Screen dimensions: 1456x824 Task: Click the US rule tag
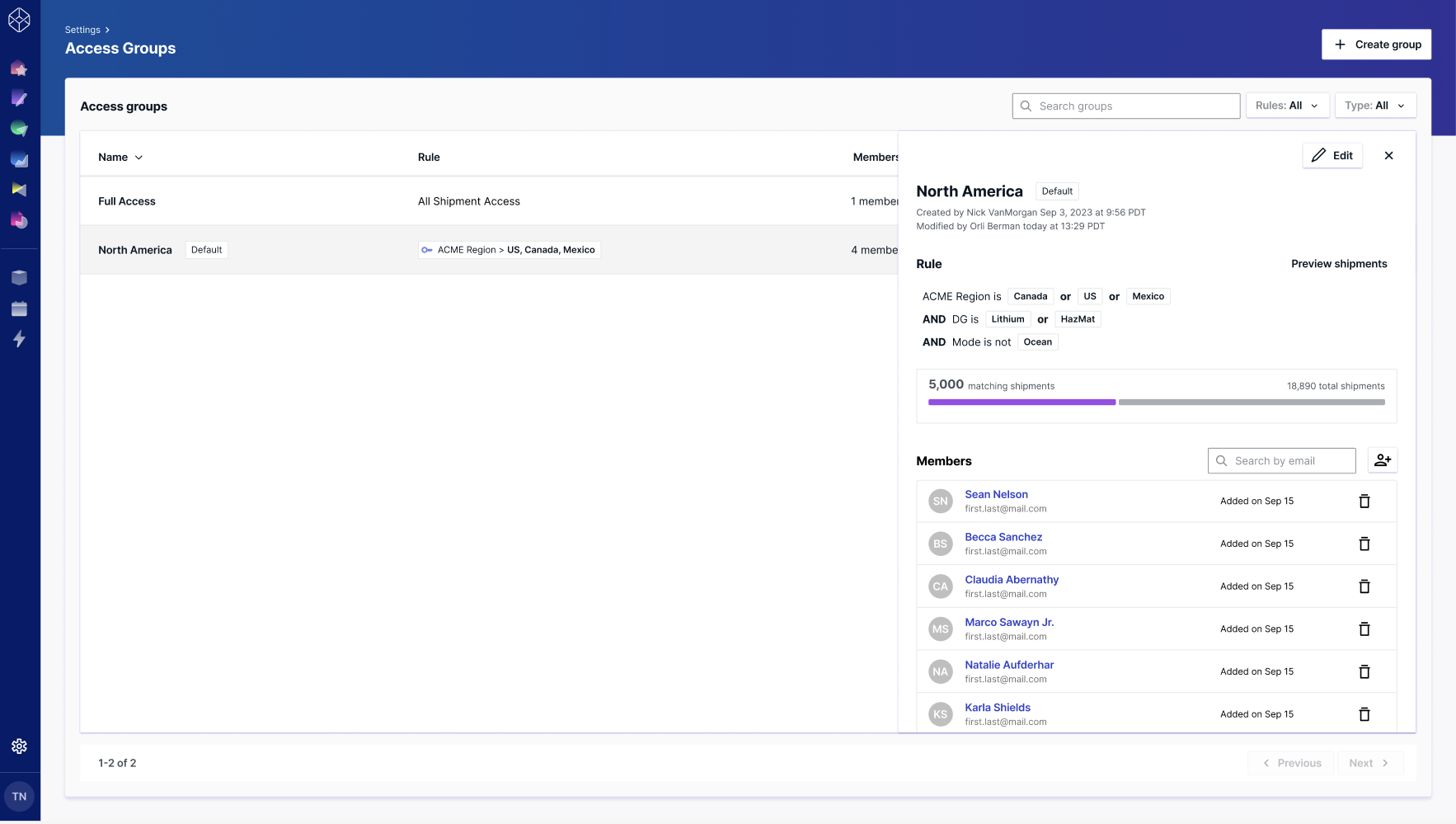pyautogui.click(x=1090, y=296)
